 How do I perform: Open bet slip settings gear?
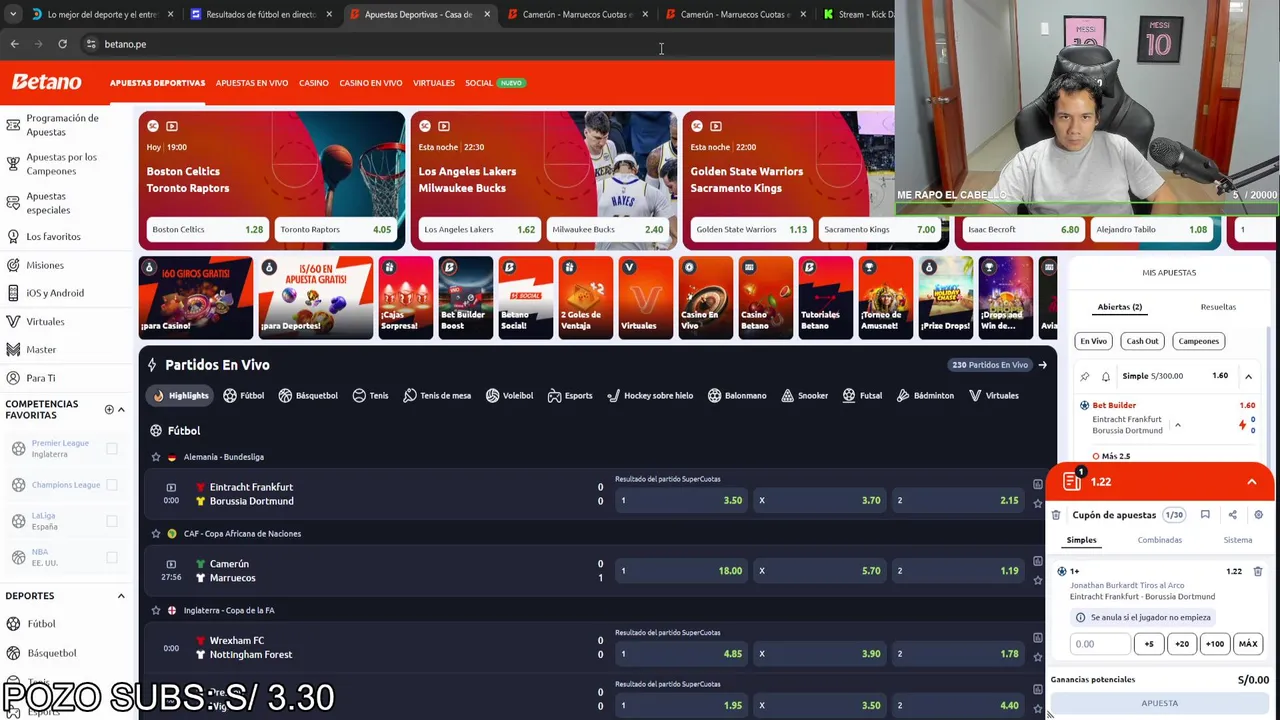pyautogui.click(x=1258, y=515)
